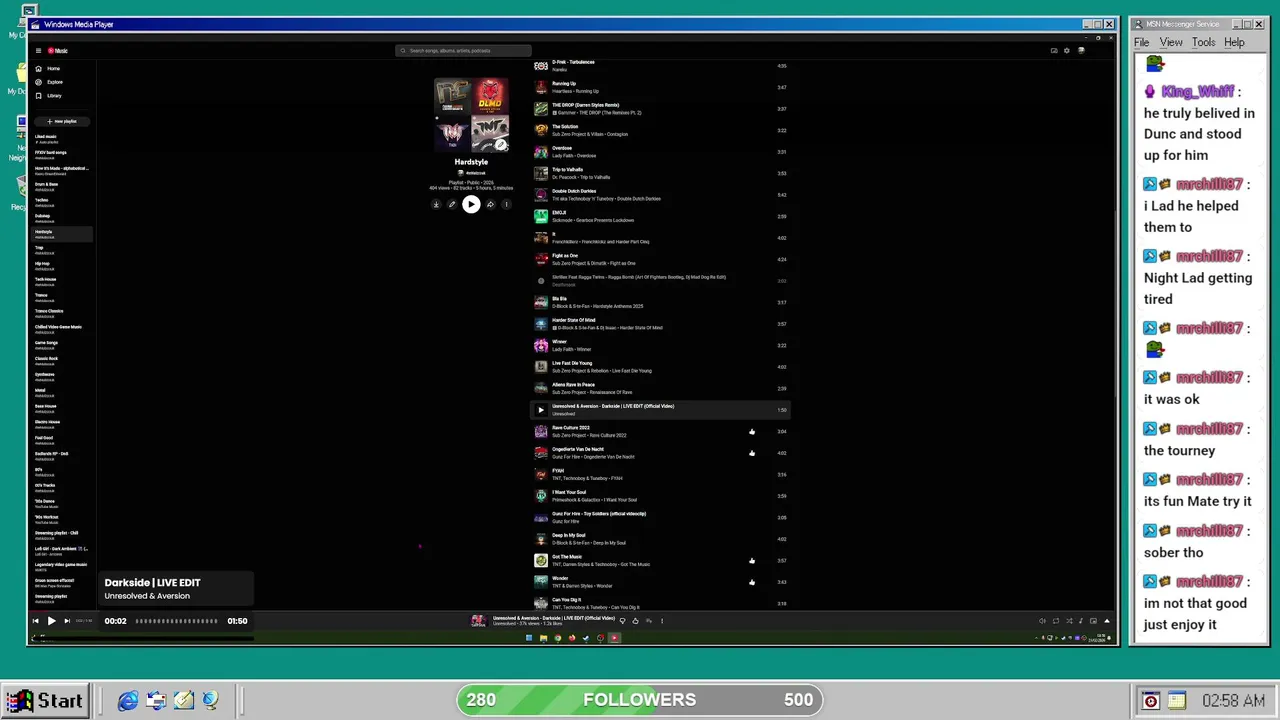
Task: Open the Help menu in MSN Messenger
Action: [1234, 42]
